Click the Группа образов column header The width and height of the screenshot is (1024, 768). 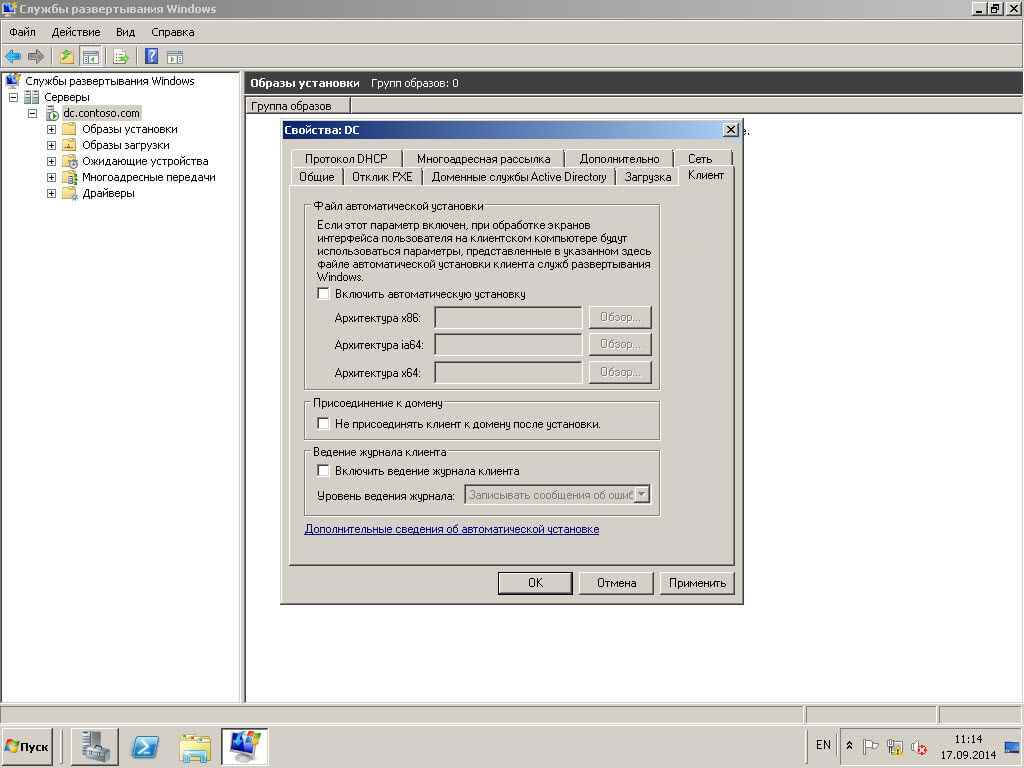pos(298,106)
